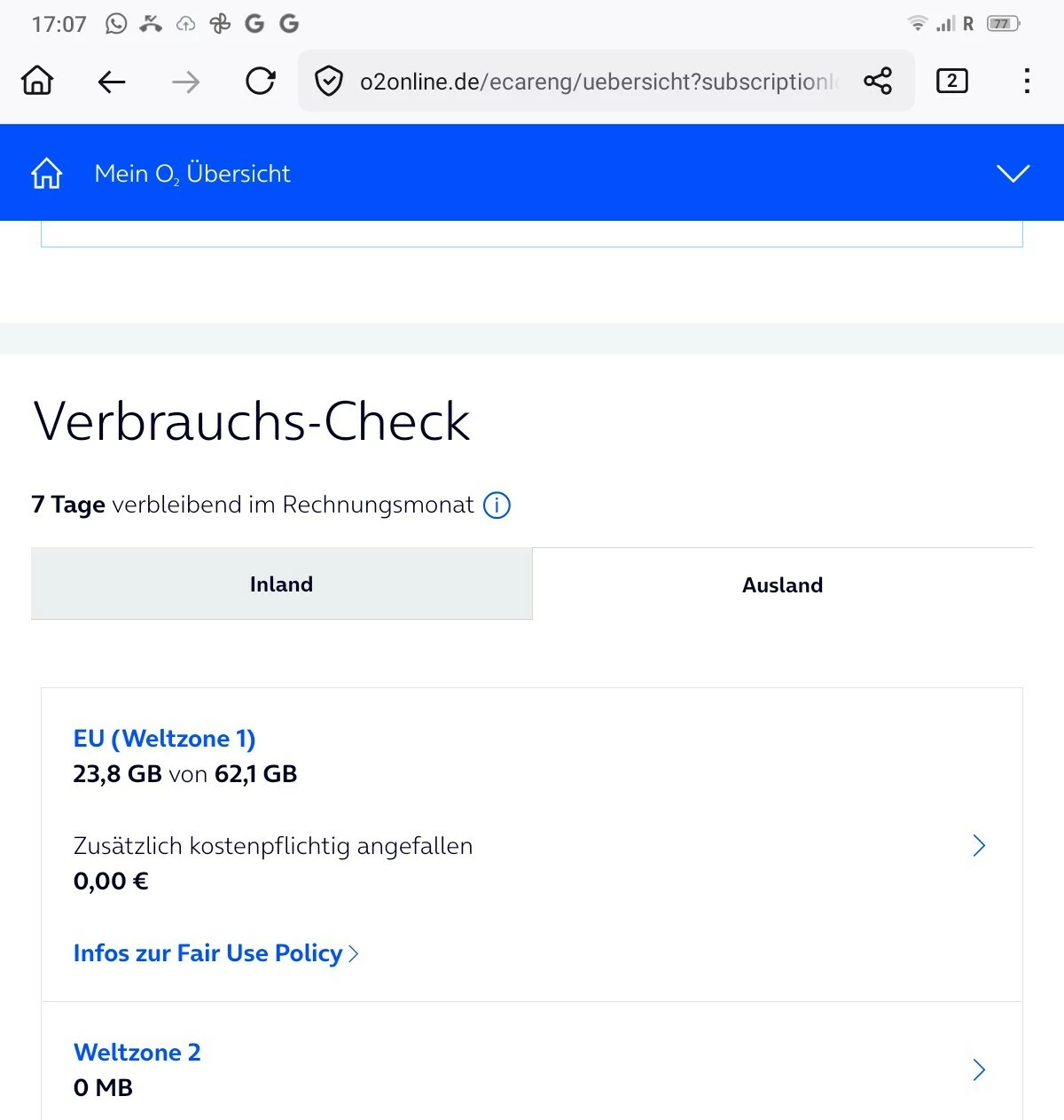Image resolution: width=1064 pixels, height=1120 pixels.
Task: Open the tab switcher showing 2
Action: coord(951,82)
